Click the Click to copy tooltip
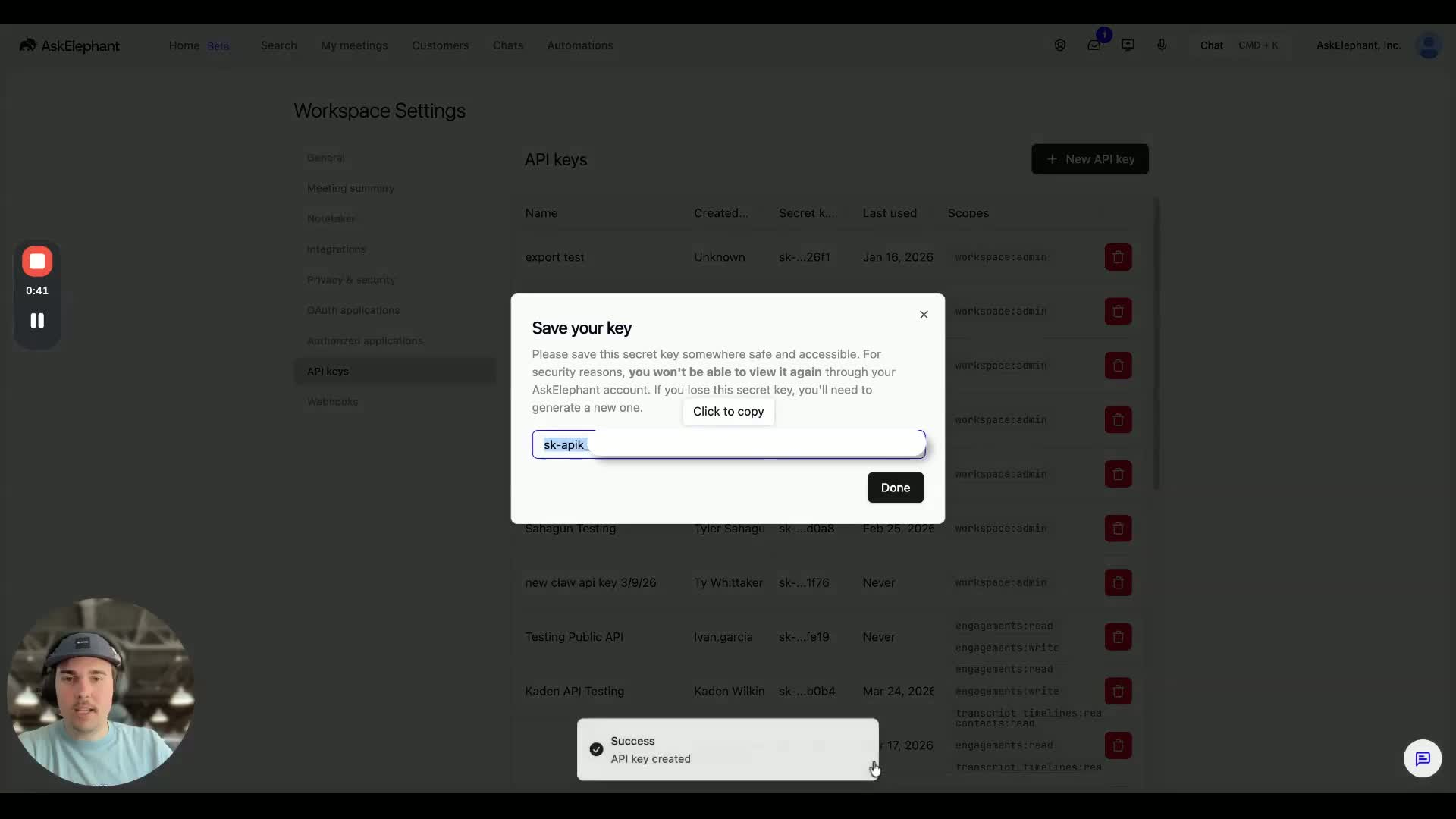The height and width of the screenshot is (819, 1456). point(728,411)
